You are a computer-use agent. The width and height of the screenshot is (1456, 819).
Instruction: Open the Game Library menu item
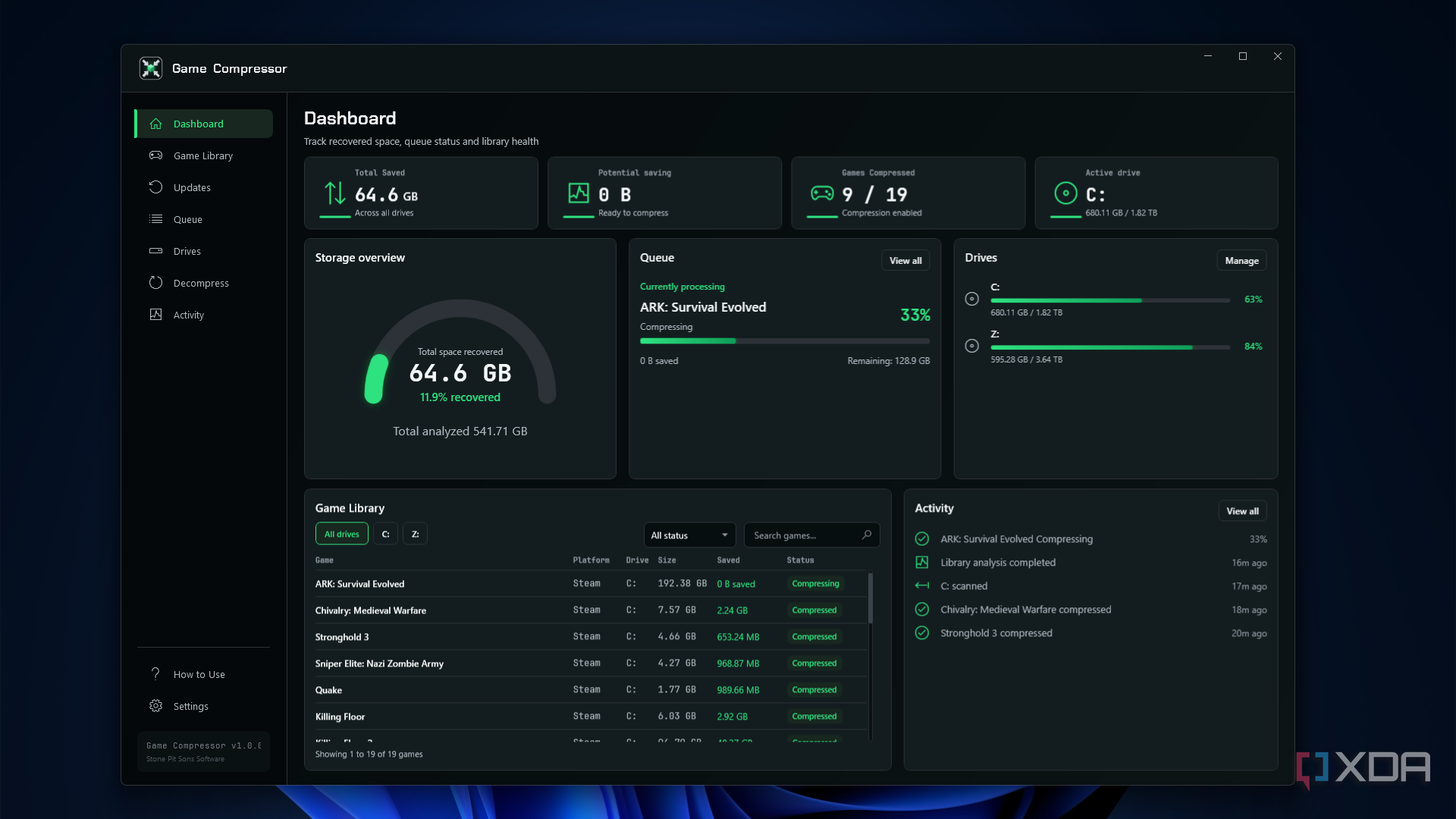[x=203, y=155]
